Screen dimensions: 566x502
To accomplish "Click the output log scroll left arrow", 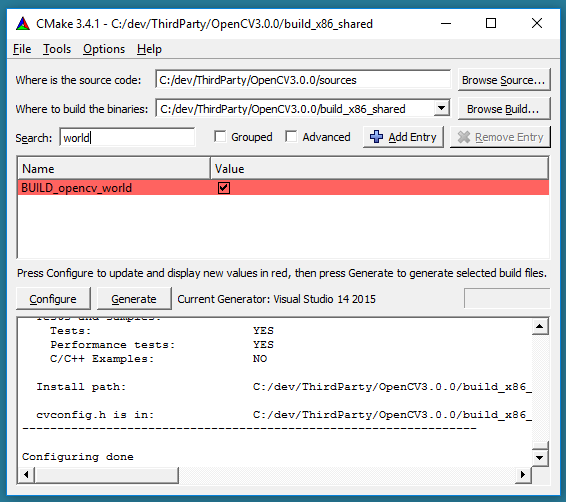I will pyautogui.click(x=26, y=475).
